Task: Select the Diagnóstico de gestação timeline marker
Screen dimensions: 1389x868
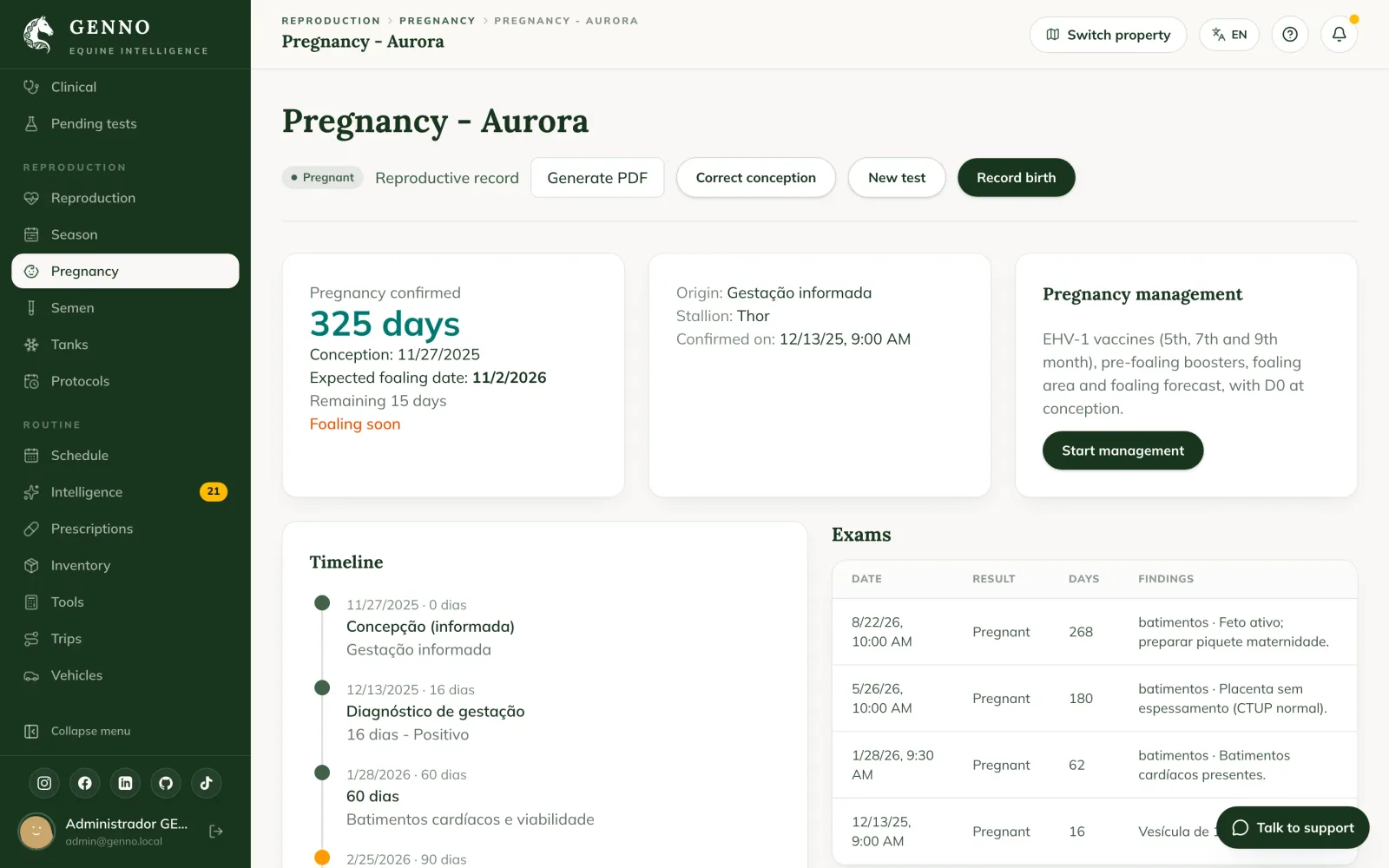Action: tap(322, 687)
